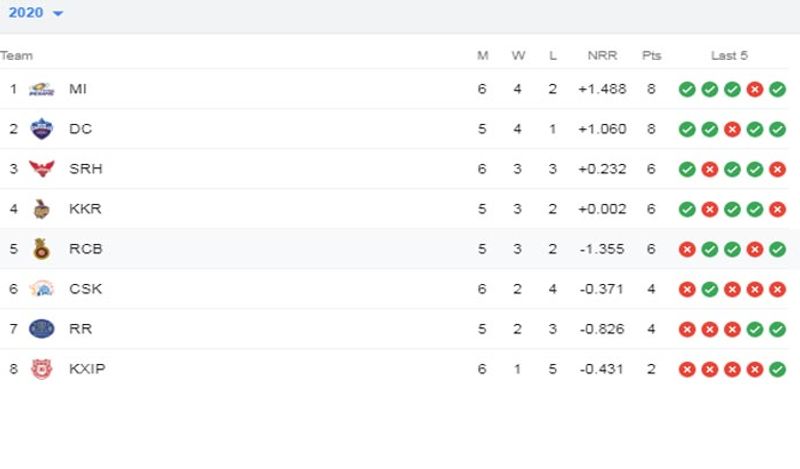This screenshot has height=469, width=800.
Task: Select the SRH team logo
Action: [41, 168]
